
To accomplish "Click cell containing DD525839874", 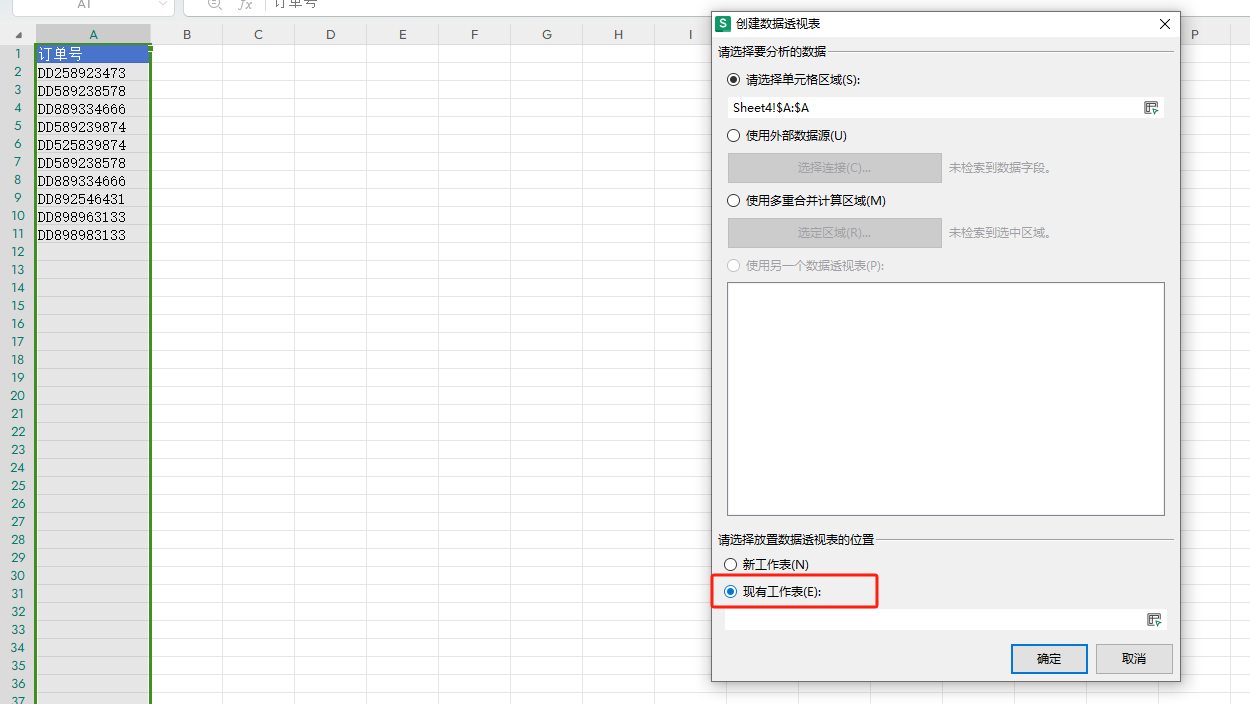I will tap(93, 145).
